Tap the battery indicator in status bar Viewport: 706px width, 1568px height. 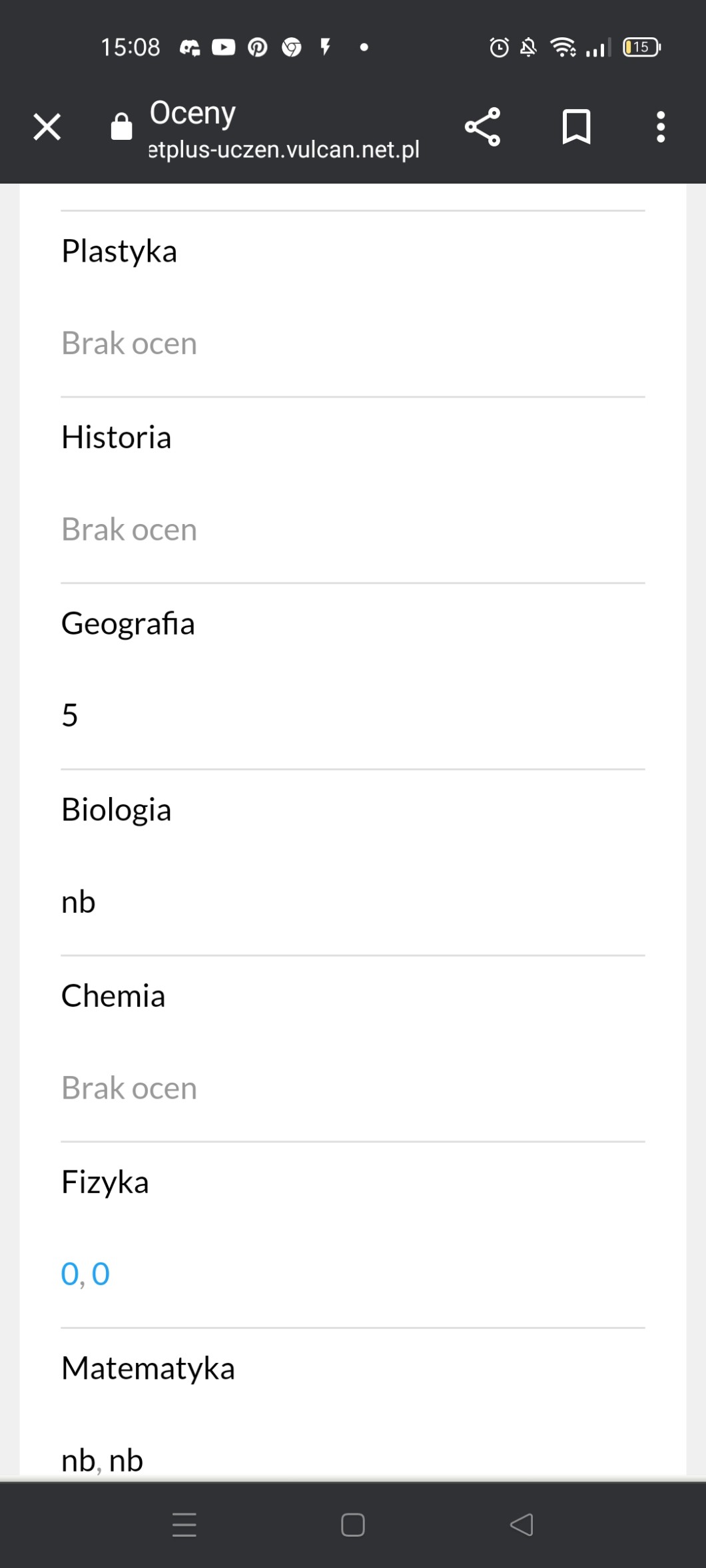pos(641,47)
